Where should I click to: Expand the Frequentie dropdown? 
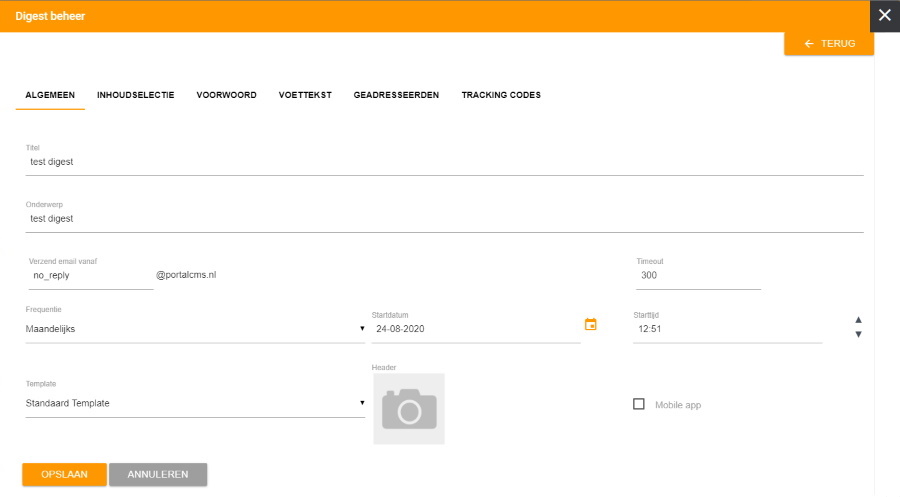click(x=195, y=328)
